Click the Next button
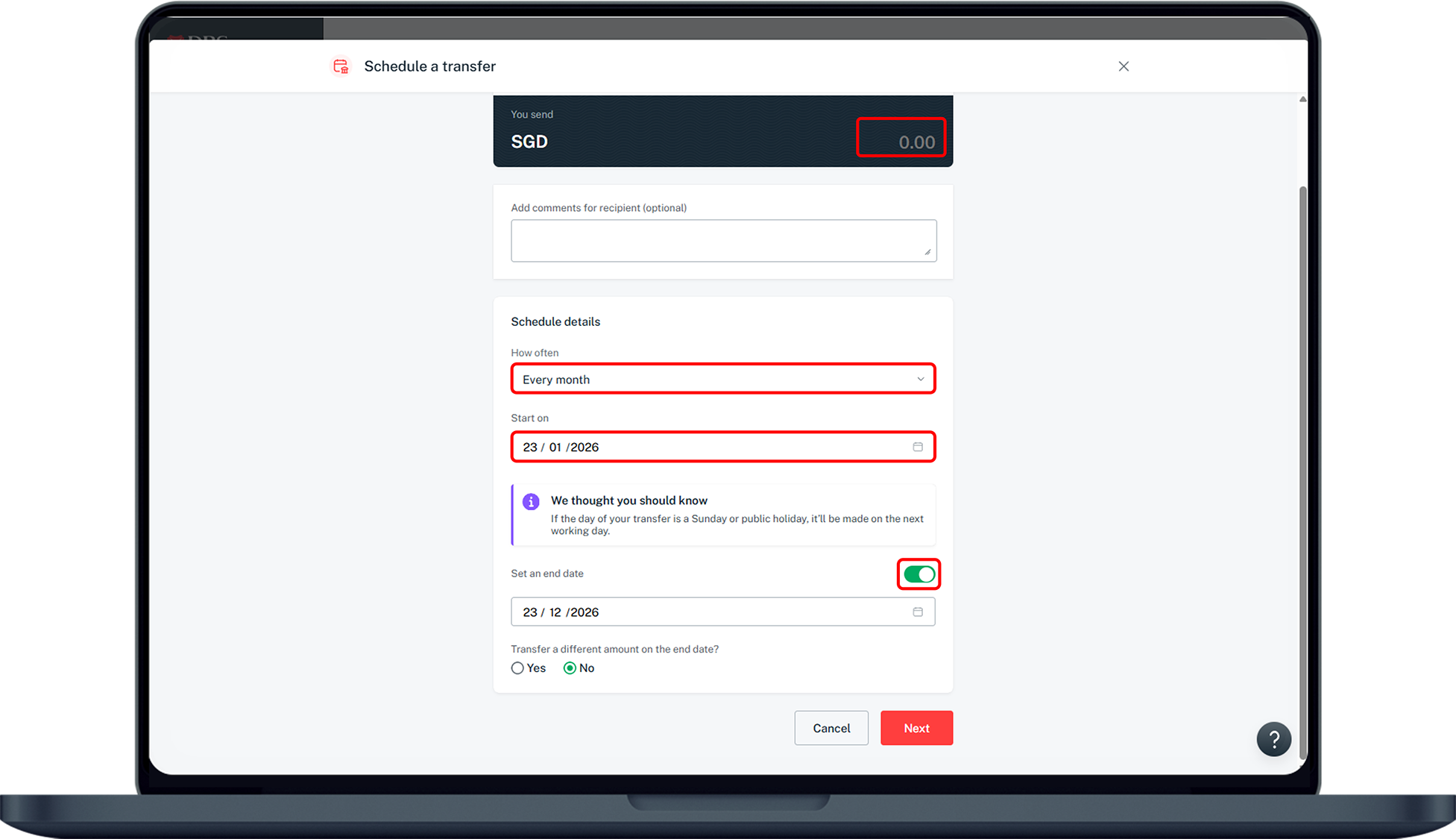Viewport: 1456px width, 839px height. click(x=916, y=728)
